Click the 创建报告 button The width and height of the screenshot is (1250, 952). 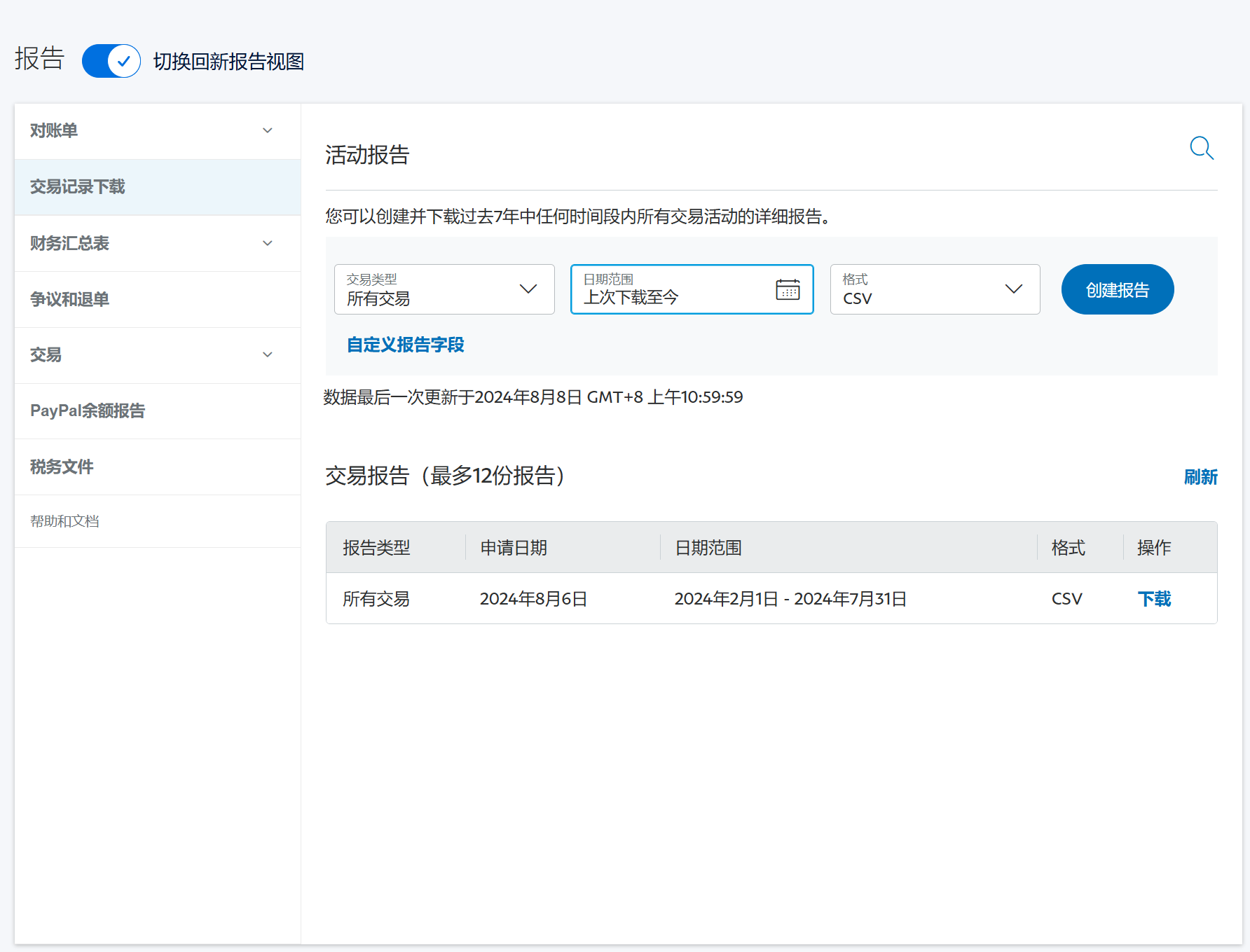(x=1117, y=289)
